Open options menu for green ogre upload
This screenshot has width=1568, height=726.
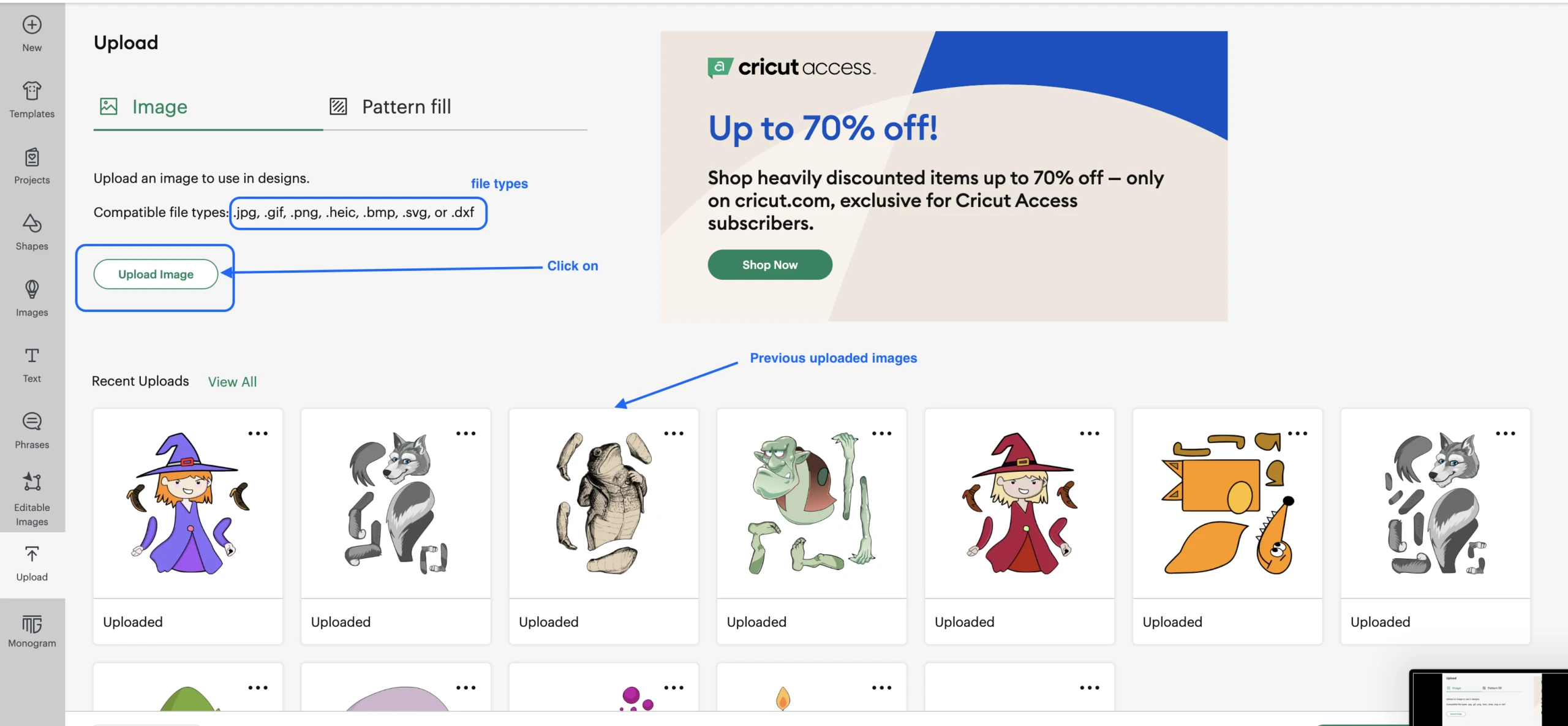pos(881,433)
